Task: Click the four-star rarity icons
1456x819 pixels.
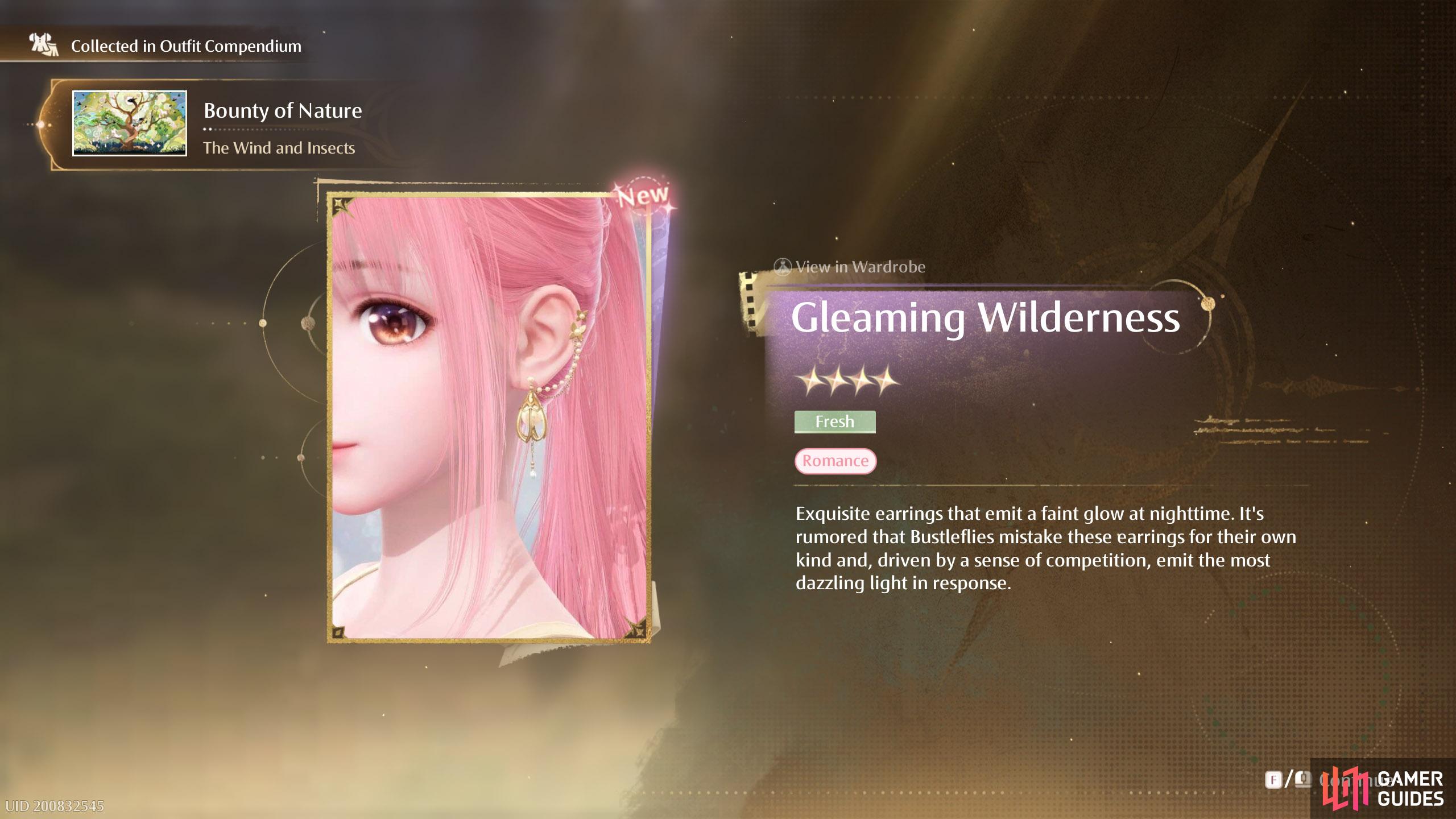Action: [x=847, y=381]
